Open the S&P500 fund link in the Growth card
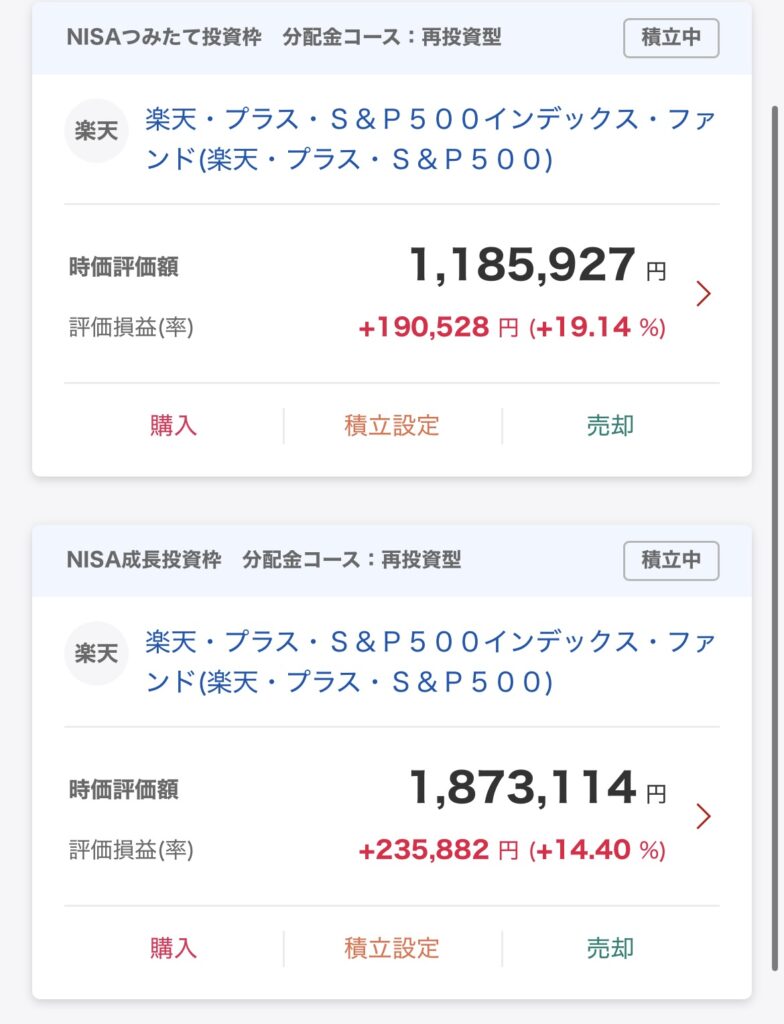This screenshot has width=784, height=1024. tap(430, 662)
